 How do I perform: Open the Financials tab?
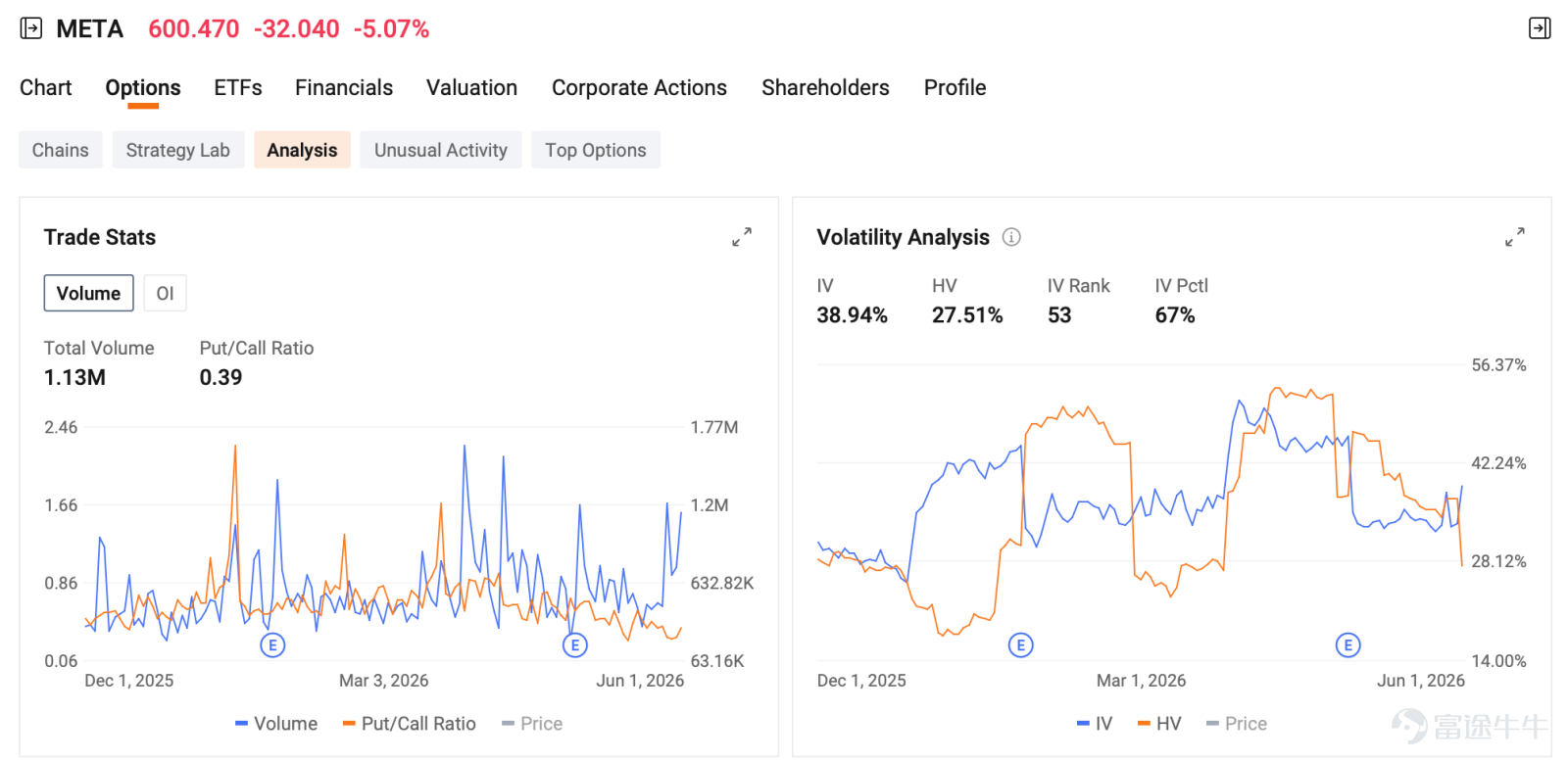click(x=344, y=88)
